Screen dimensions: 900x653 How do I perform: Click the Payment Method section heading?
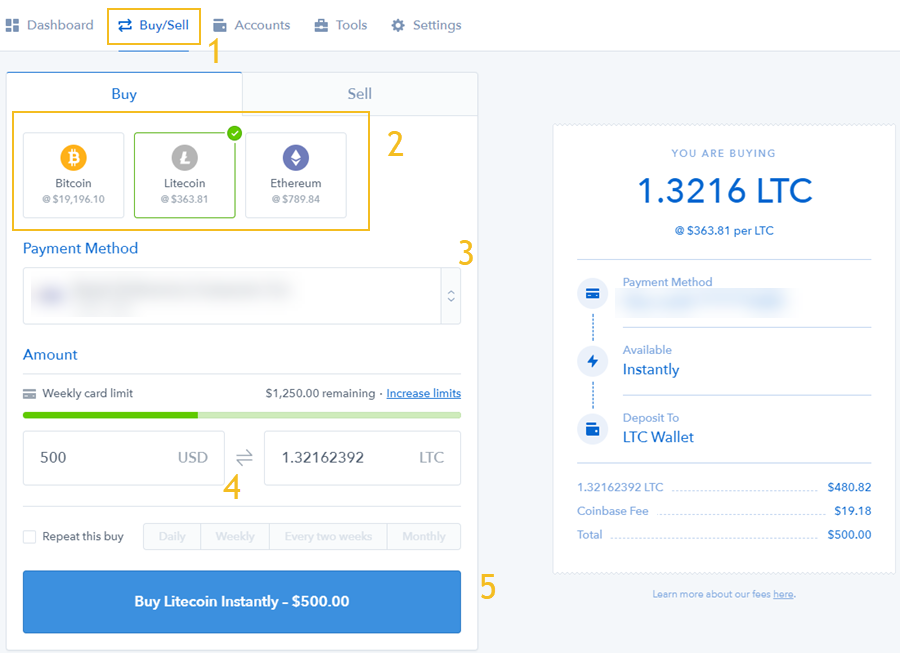(x=80, y=248)
